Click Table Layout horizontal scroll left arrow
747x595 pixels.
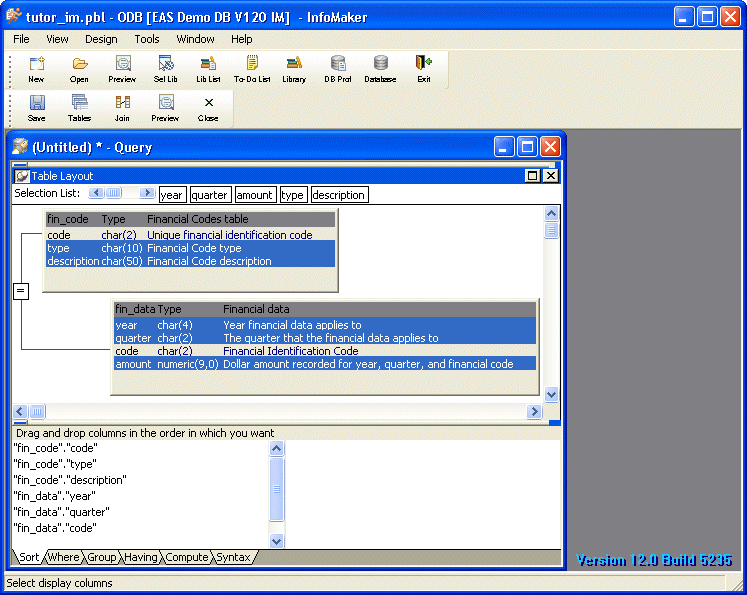[20, 411]
